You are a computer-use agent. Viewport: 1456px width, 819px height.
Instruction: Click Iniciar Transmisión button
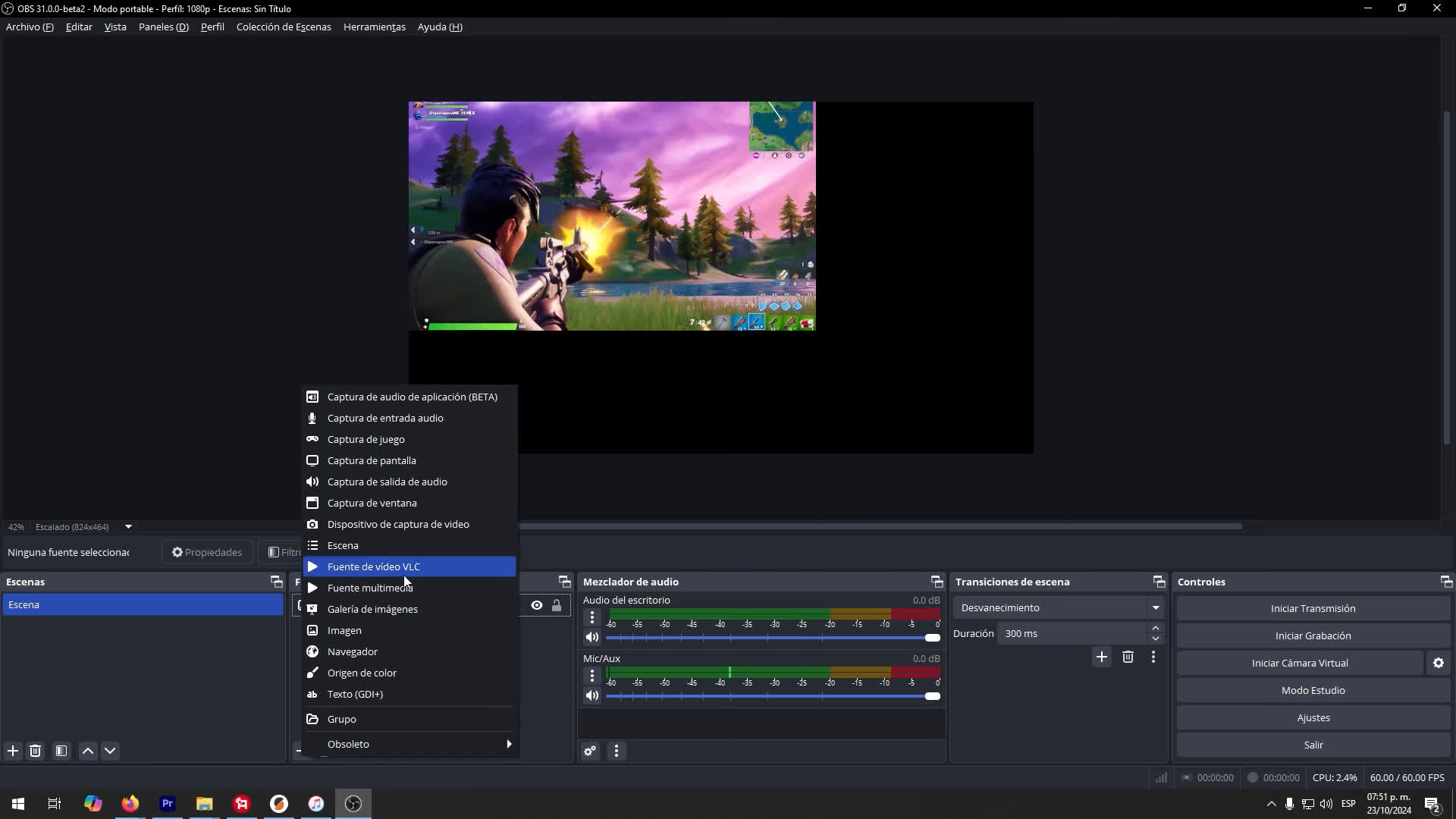1313,608
